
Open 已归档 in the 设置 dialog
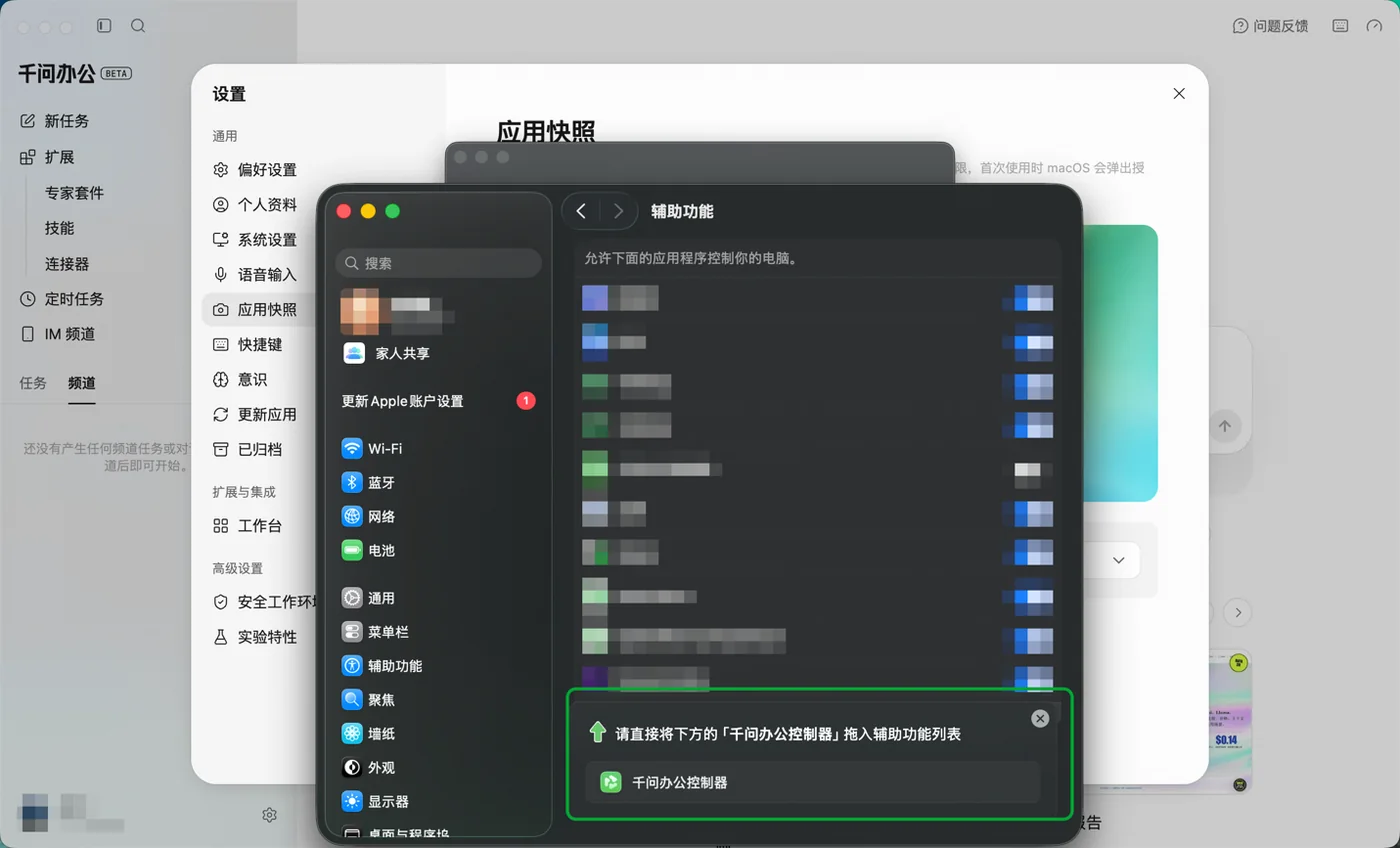(248, 450)
